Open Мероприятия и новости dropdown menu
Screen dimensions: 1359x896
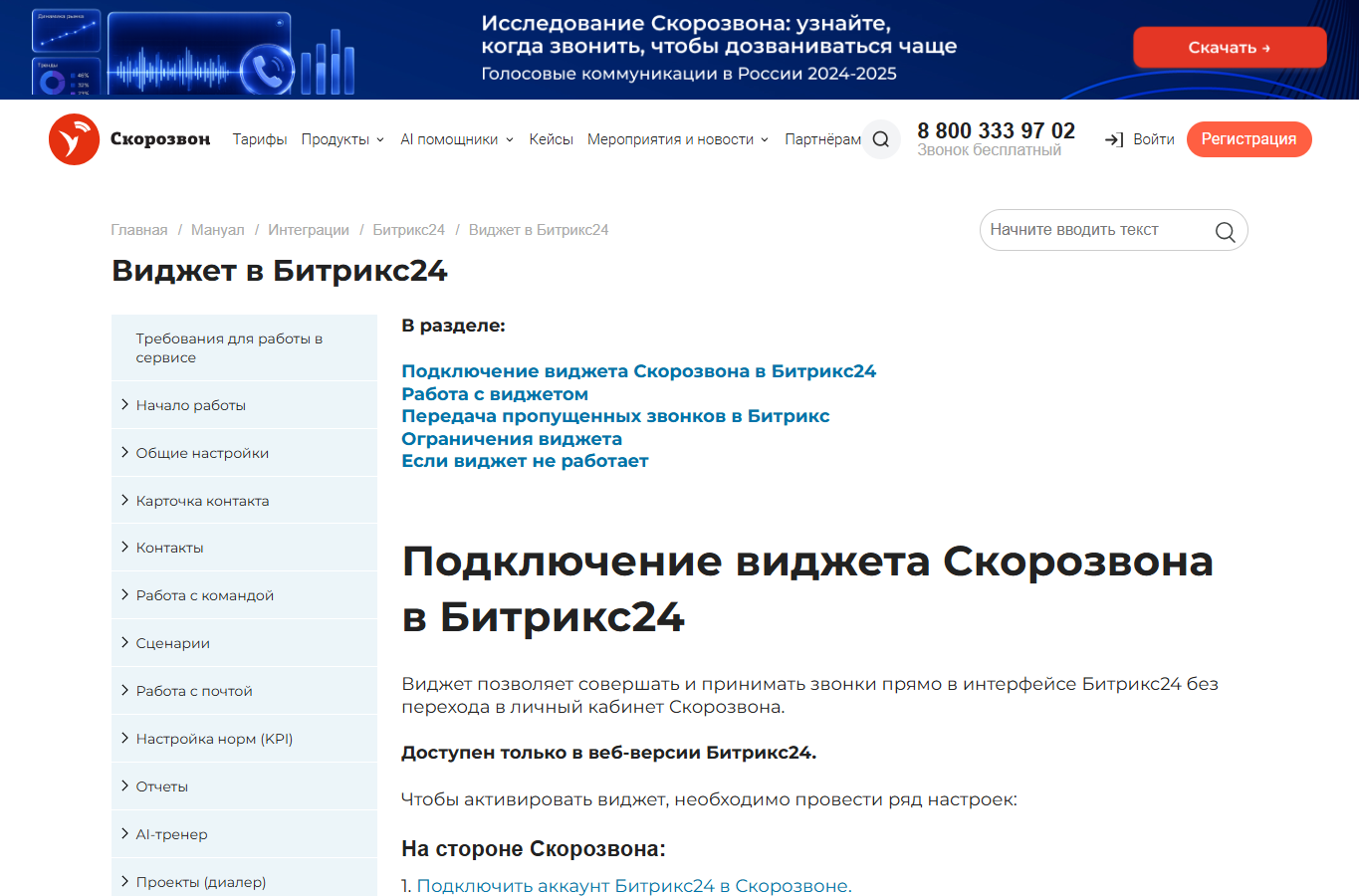click(678, 139)
